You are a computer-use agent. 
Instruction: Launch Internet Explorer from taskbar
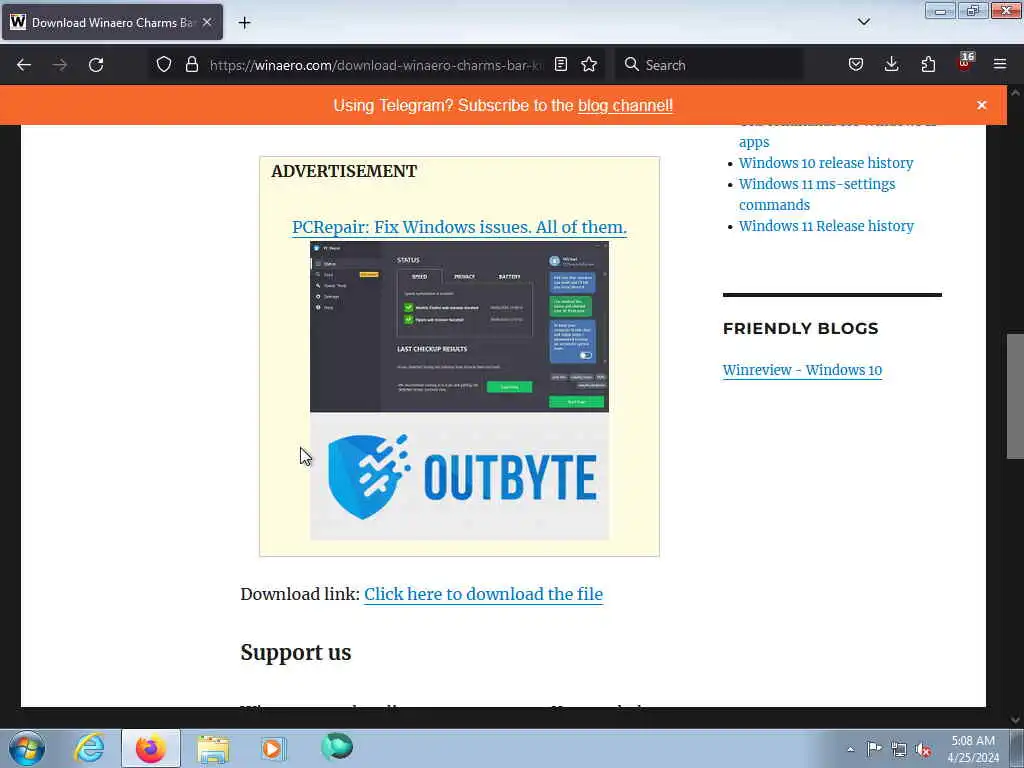coord(89,748)
